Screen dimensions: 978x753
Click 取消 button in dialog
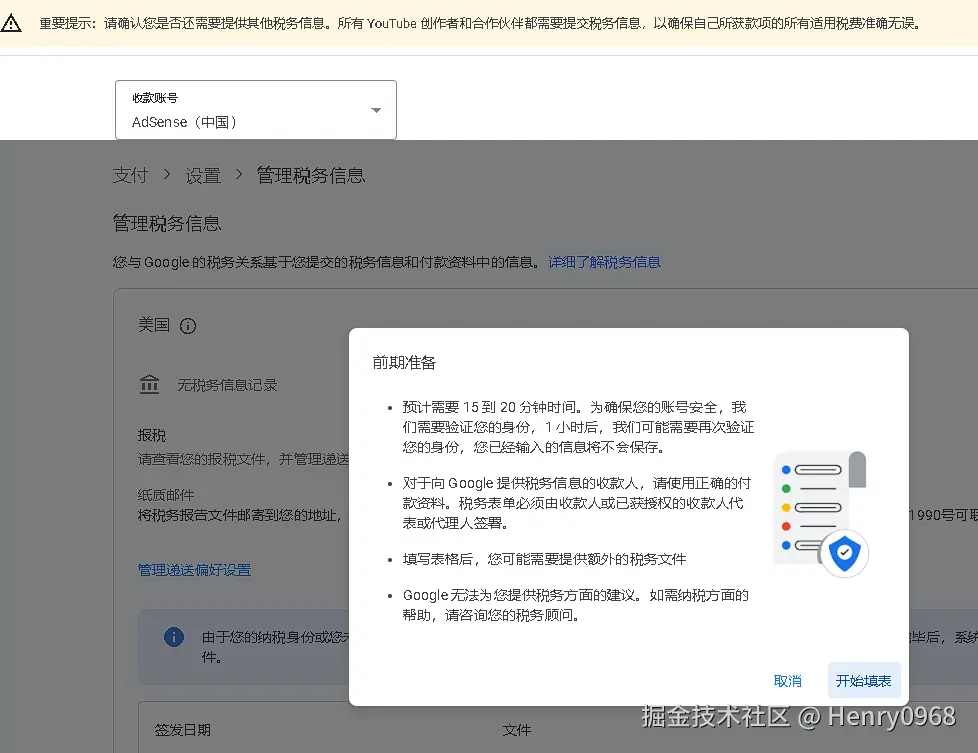pos(787,681)
